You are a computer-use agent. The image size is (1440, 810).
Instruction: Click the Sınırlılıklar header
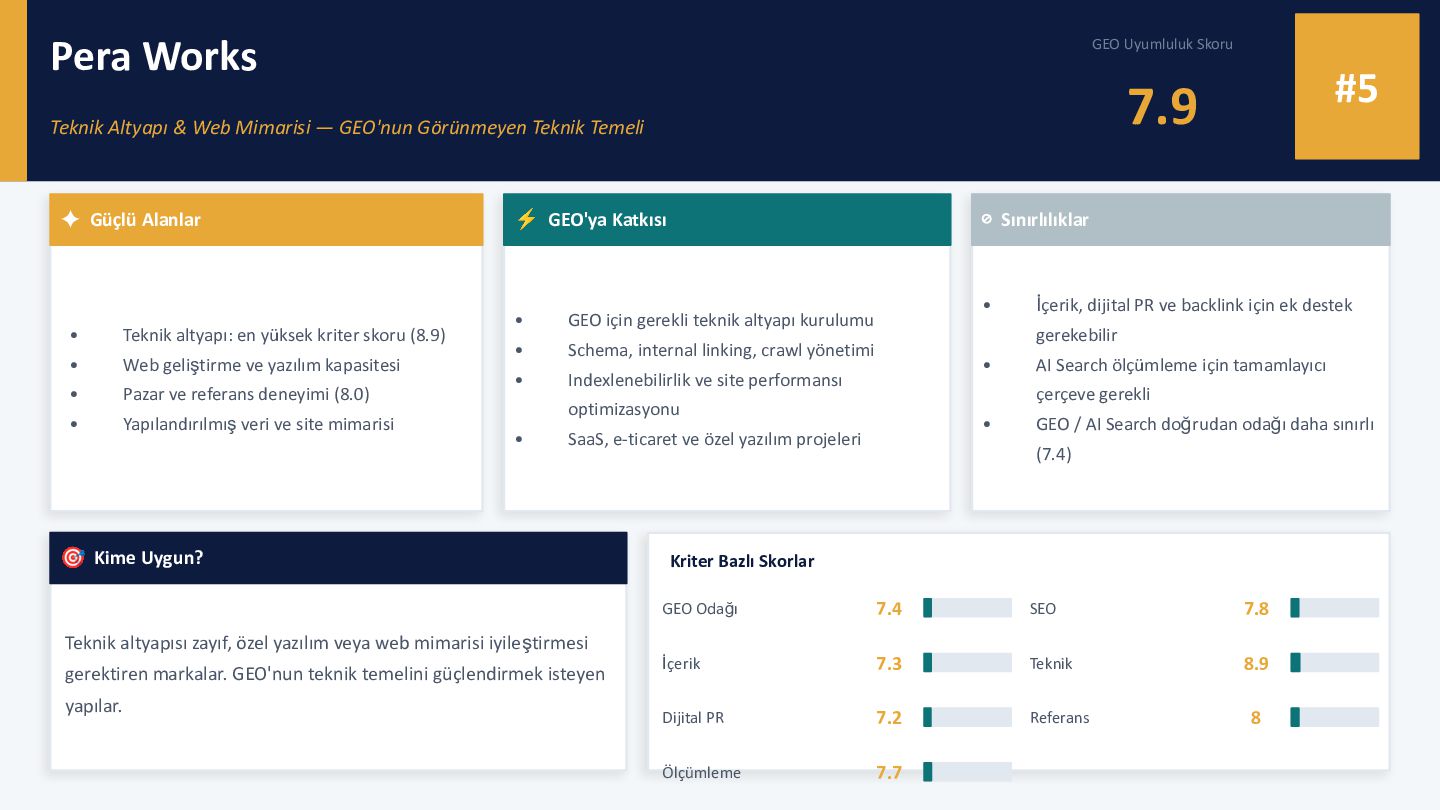(x=1181, y=219)
